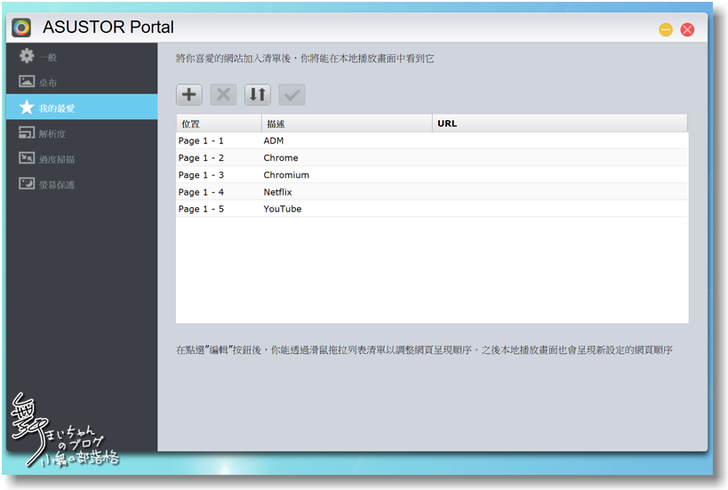
Task: Click the add favorite plus button
Action: [189, 95]
